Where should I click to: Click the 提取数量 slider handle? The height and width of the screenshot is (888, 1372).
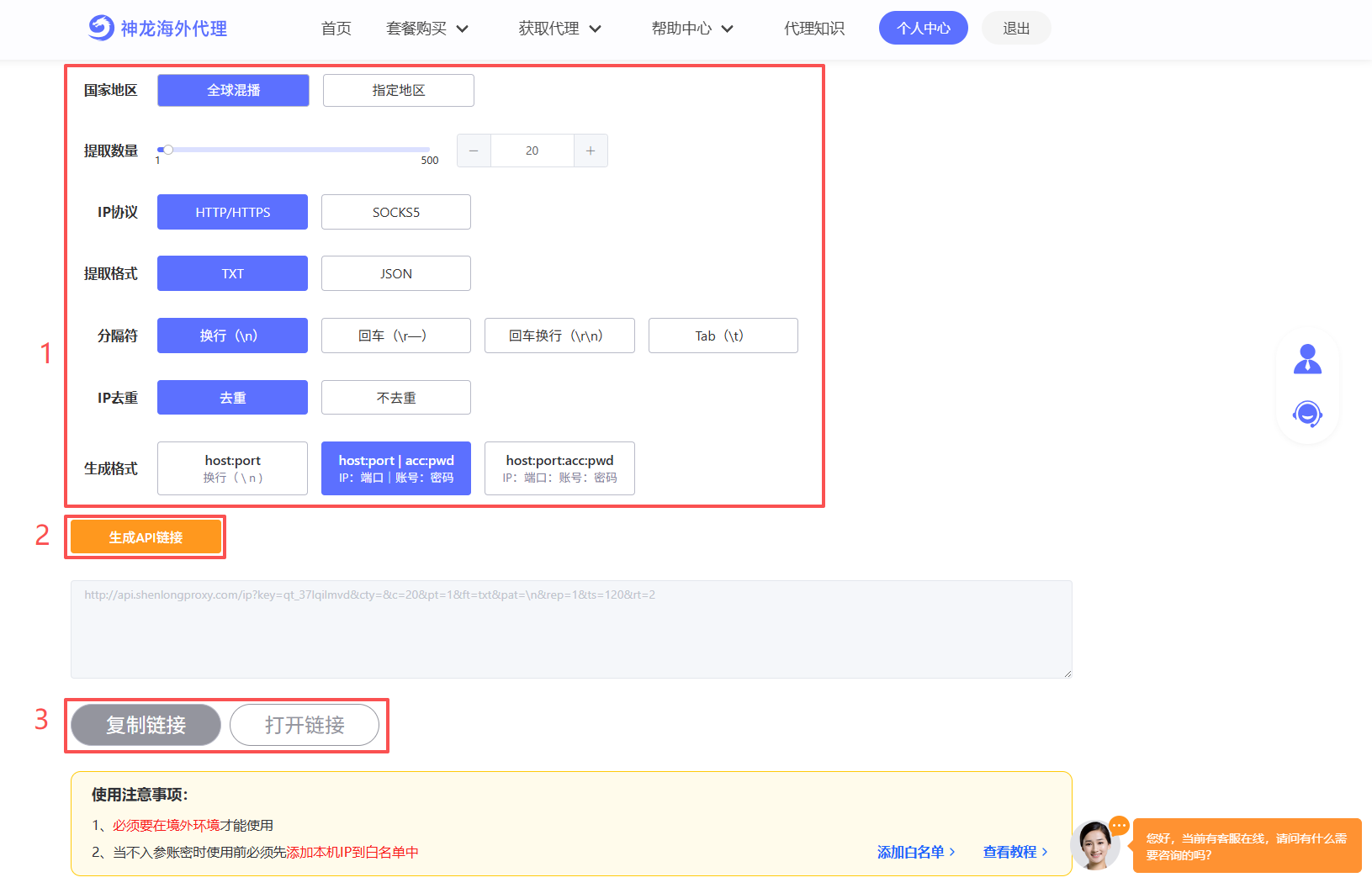point(168,150)
